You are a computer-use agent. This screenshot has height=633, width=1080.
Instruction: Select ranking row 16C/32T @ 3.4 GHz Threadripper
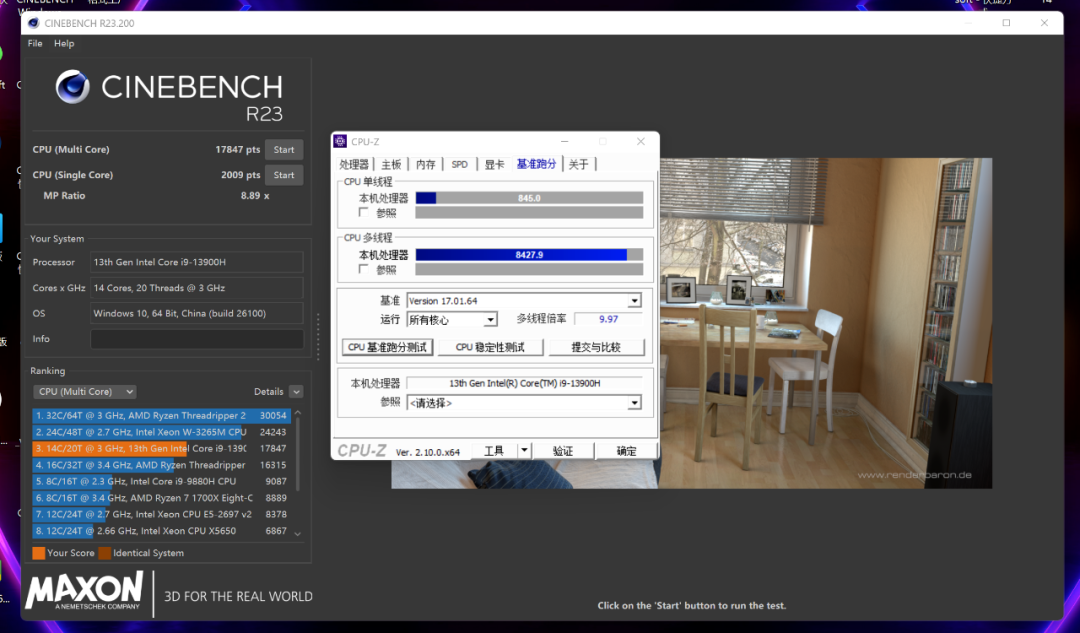click(161, 465)
